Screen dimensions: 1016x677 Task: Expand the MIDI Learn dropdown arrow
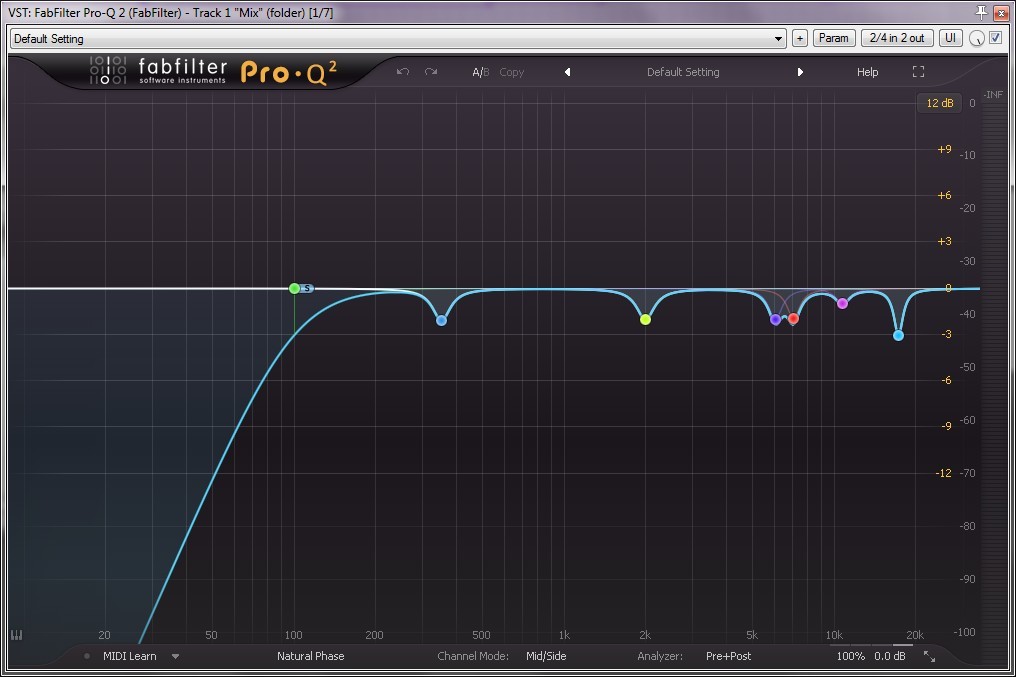coord(175,656)
